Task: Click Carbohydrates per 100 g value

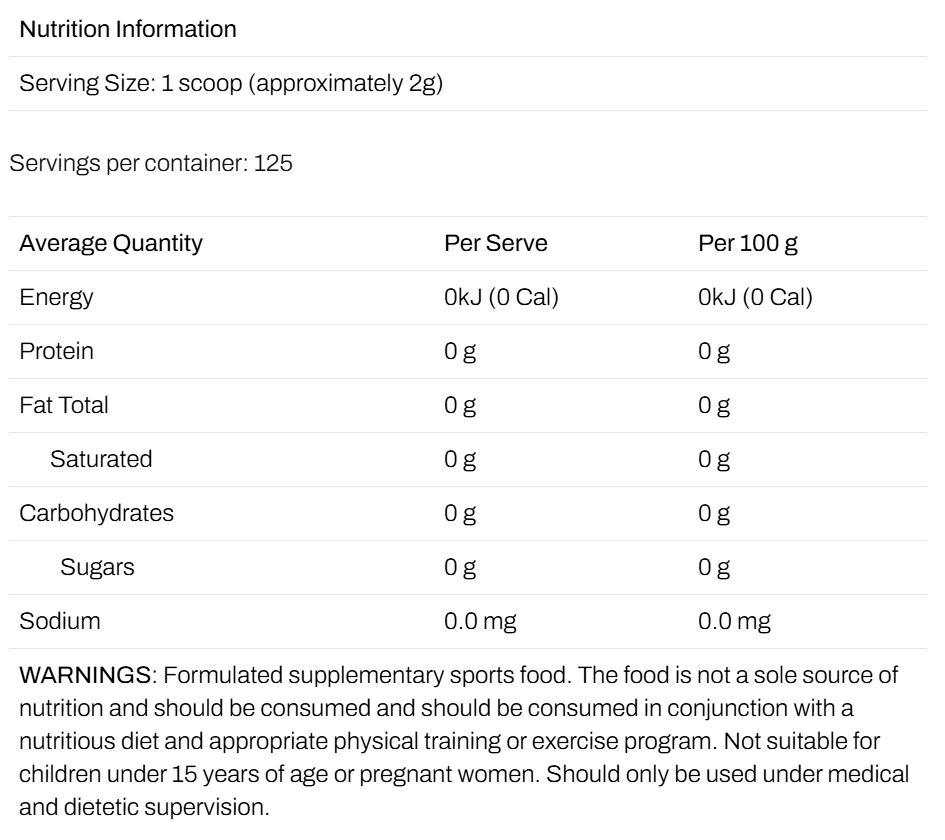Action: click(714, 514)
